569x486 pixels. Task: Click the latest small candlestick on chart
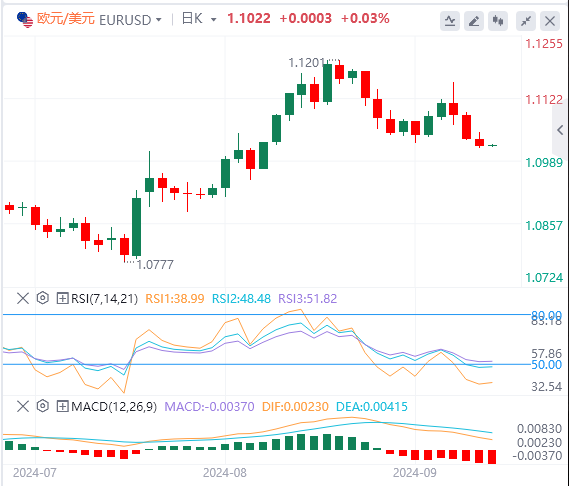pyautogui.click(x=492, y=145)
